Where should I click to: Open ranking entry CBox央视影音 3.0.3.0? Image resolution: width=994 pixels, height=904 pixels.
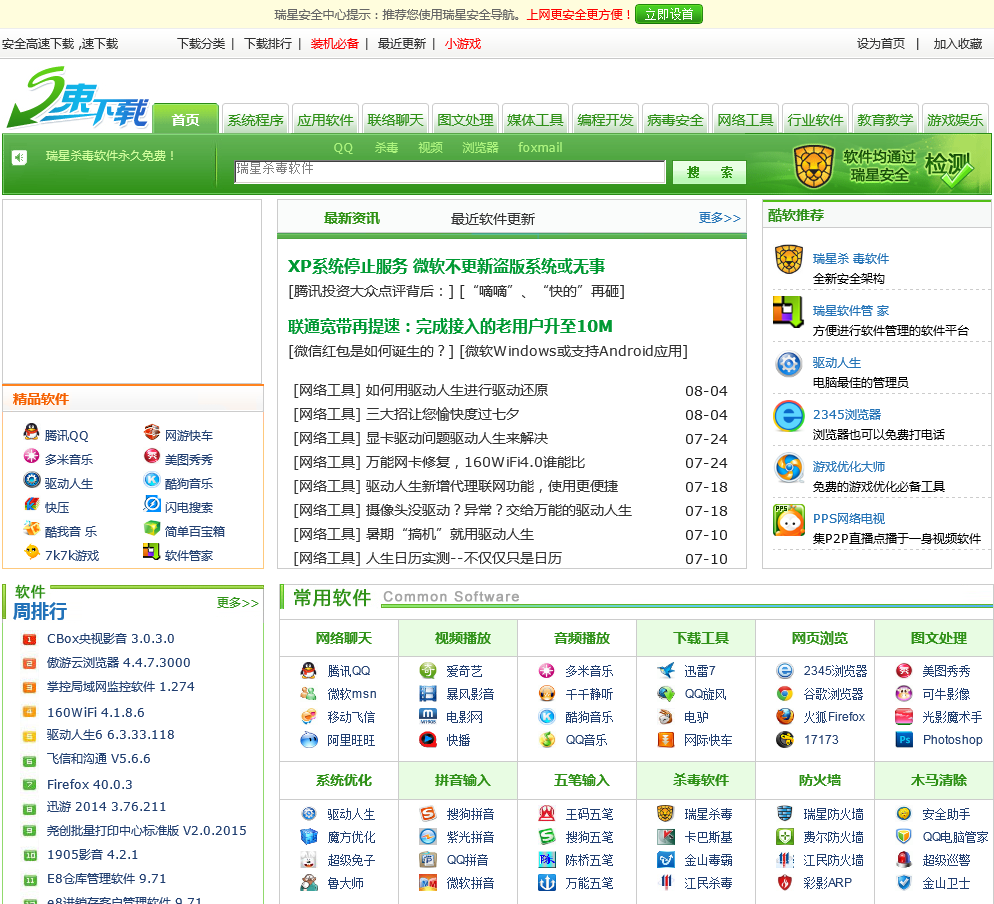[x=111, y=638]
